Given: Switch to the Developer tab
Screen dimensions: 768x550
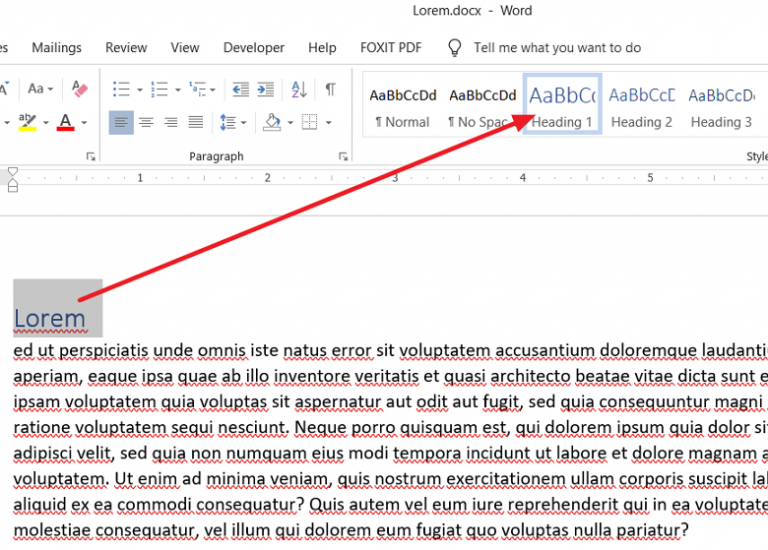Looking at the screenshot, I should 254,47.
